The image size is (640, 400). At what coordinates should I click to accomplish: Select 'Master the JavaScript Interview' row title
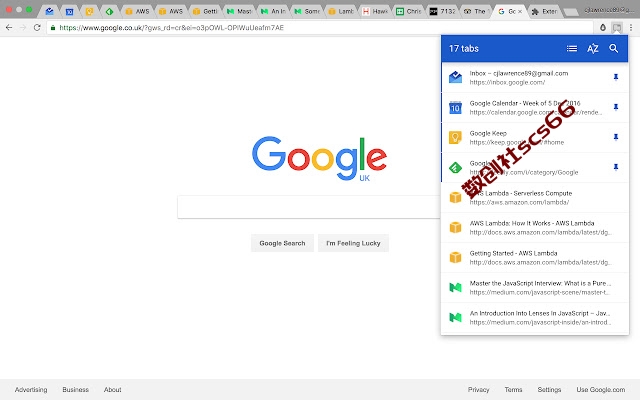click(x=540, y=283)
